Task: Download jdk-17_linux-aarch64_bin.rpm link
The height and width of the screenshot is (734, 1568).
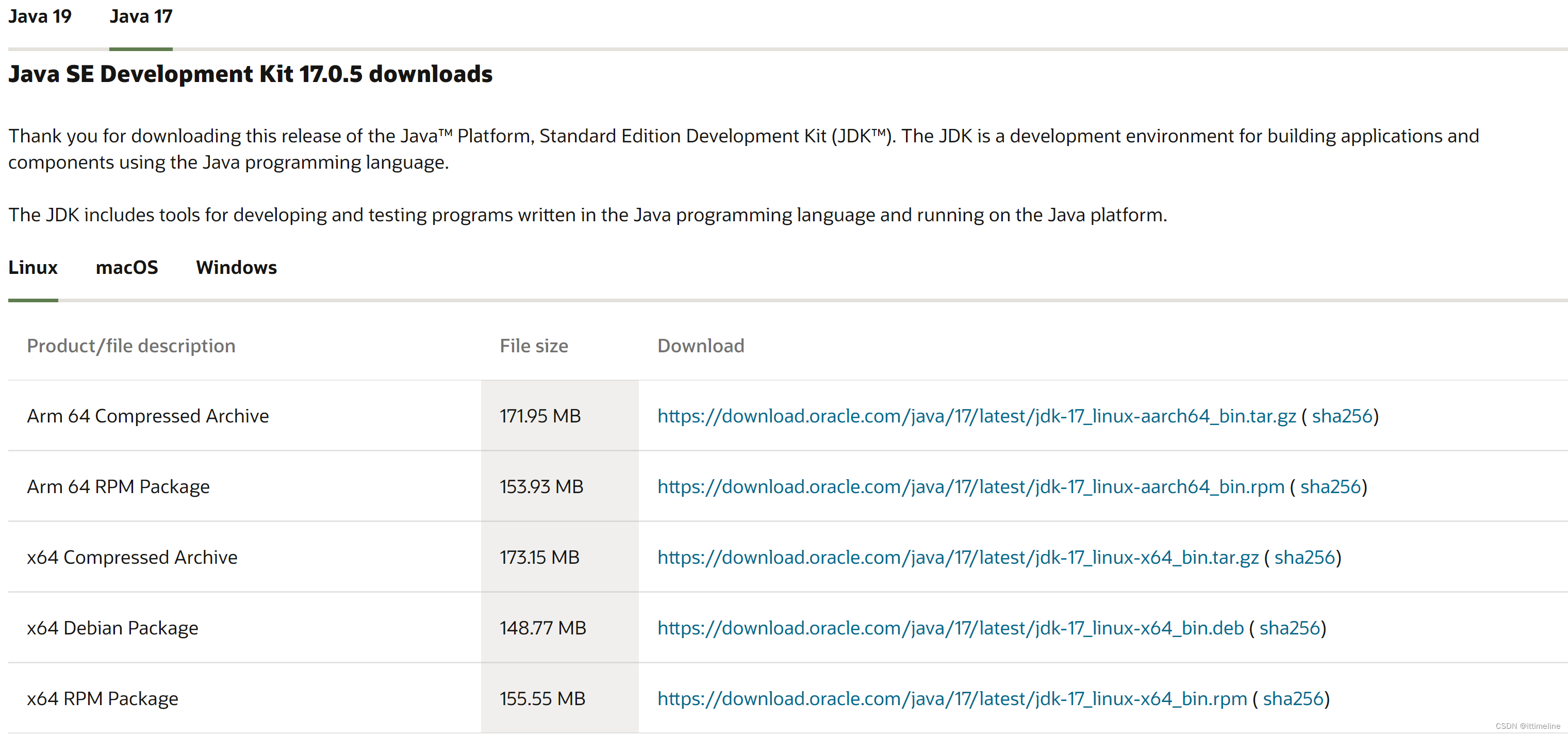Action: pos(971,487)
